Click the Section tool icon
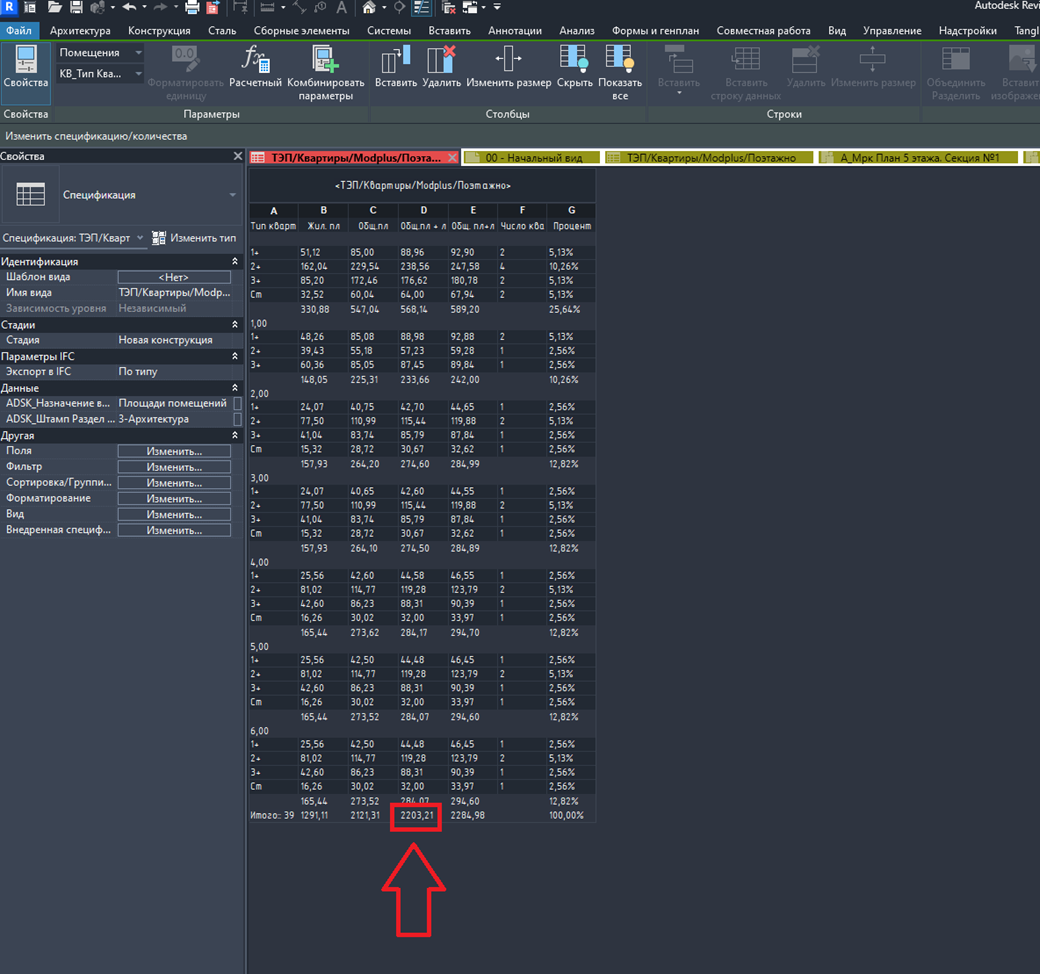1040x974 pixels. pos(399,8)
